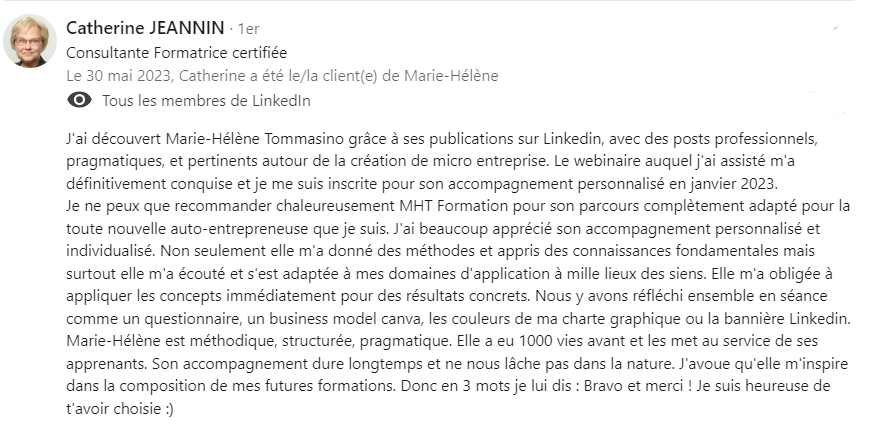Click t'avoir choisie on the last line
The height and width of the screenshot is (427, 874).
tap(114, 410)
